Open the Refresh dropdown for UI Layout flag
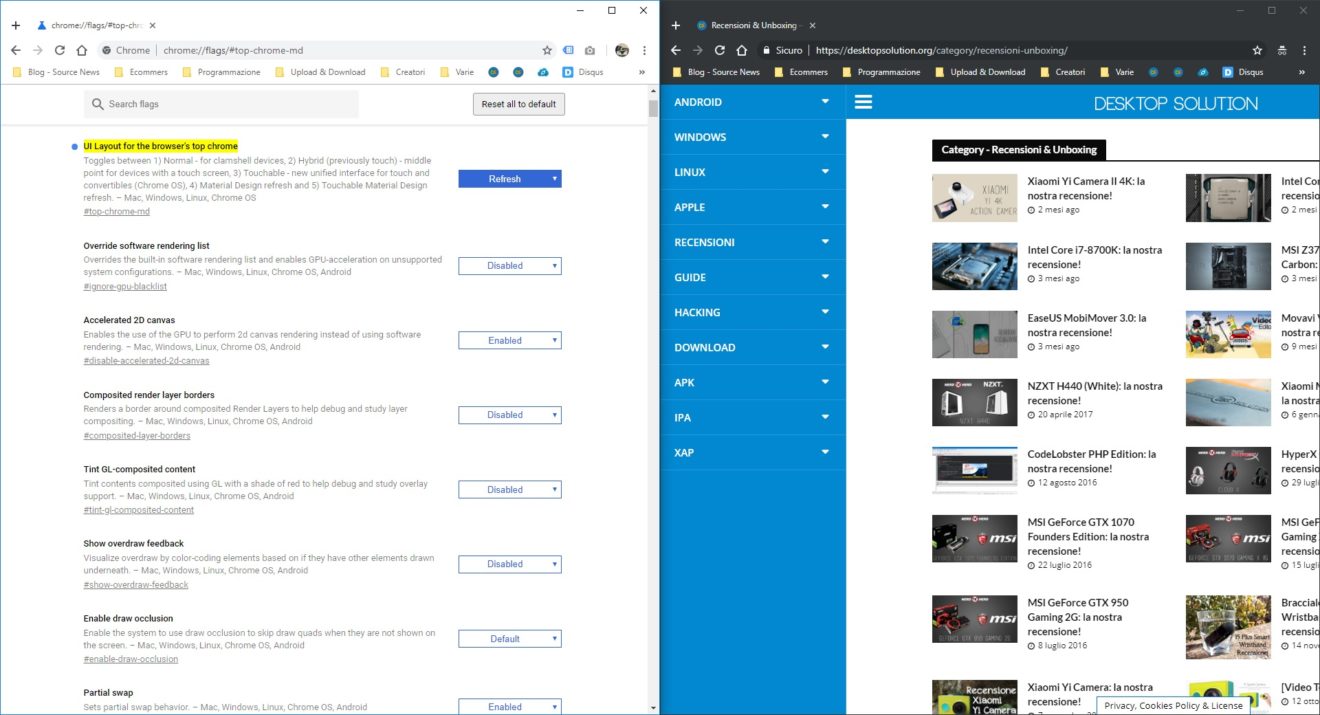 510,179
